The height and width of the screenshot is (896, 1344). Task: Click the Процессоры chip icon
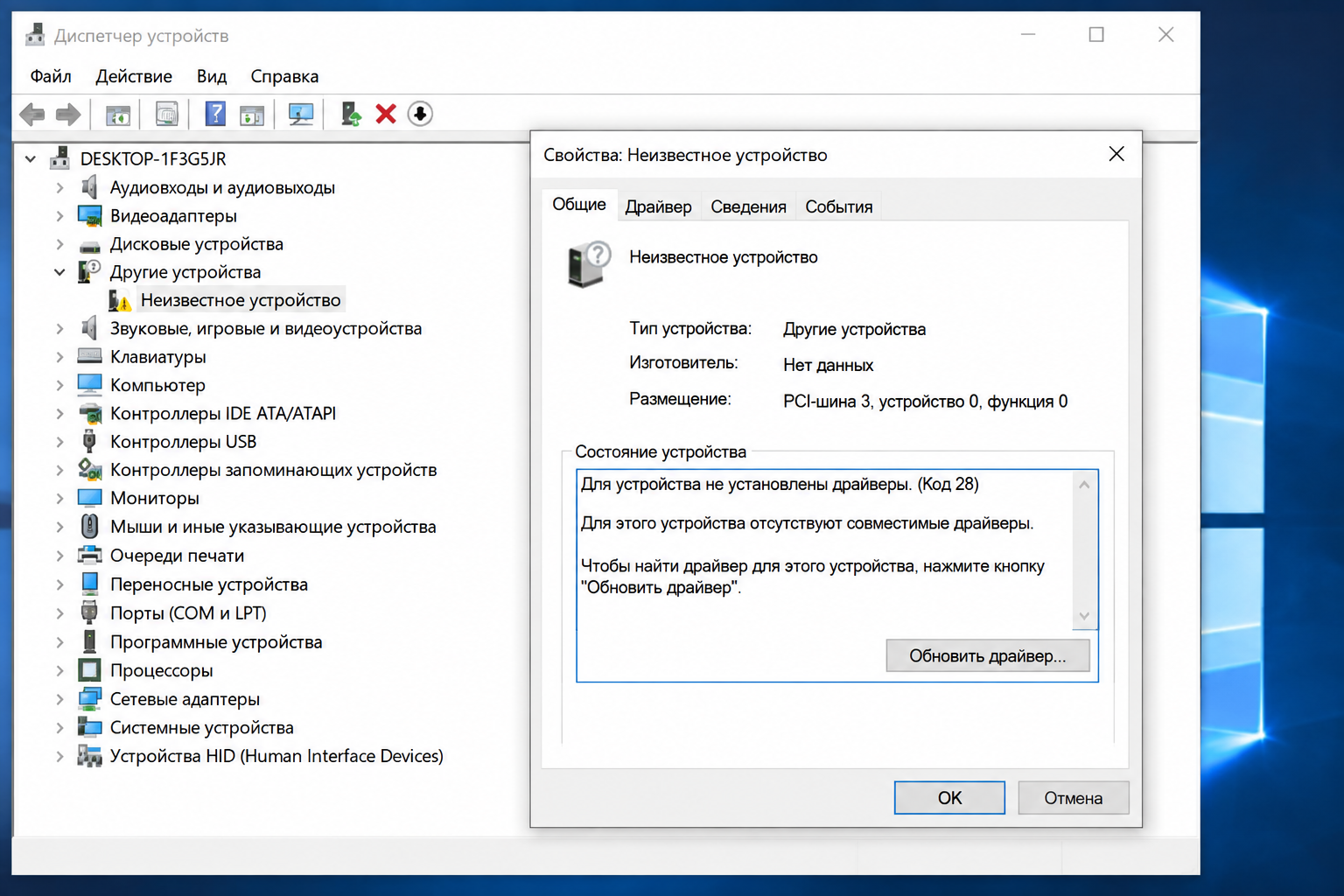coord(89,670)
